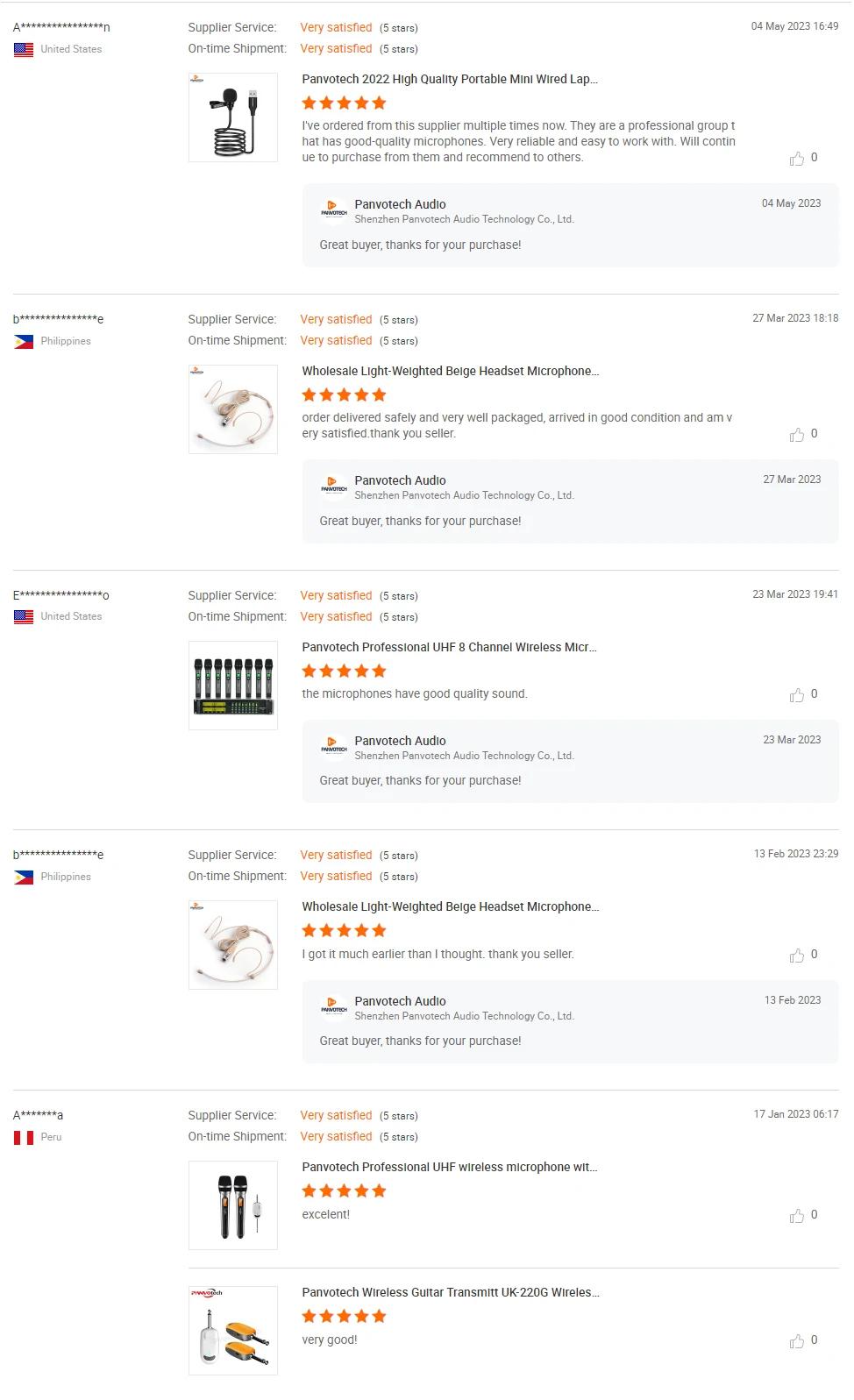
Task: Open the 8 channel wireless microphone thumbnail
Action: click(x=233, y=686)
